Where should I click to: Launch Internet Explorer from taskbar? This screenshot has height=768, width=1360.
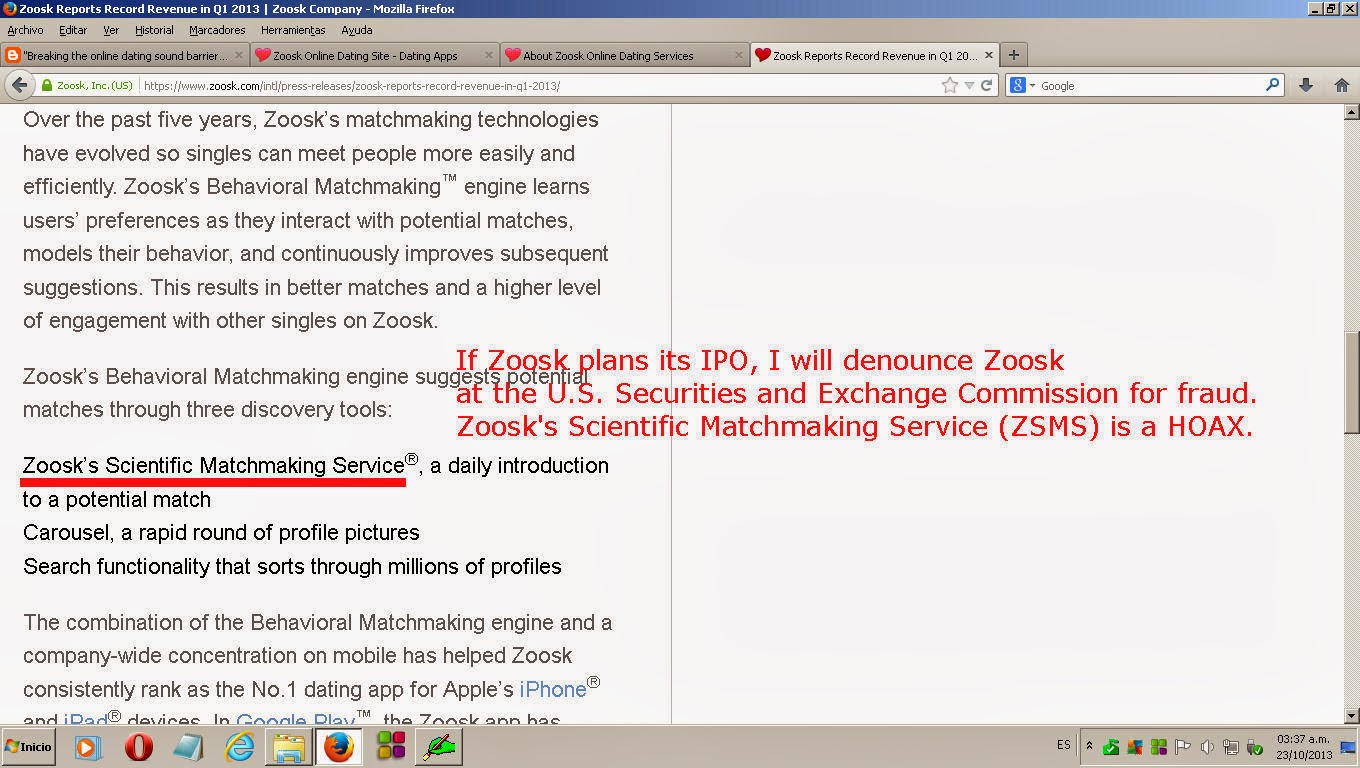239,747
